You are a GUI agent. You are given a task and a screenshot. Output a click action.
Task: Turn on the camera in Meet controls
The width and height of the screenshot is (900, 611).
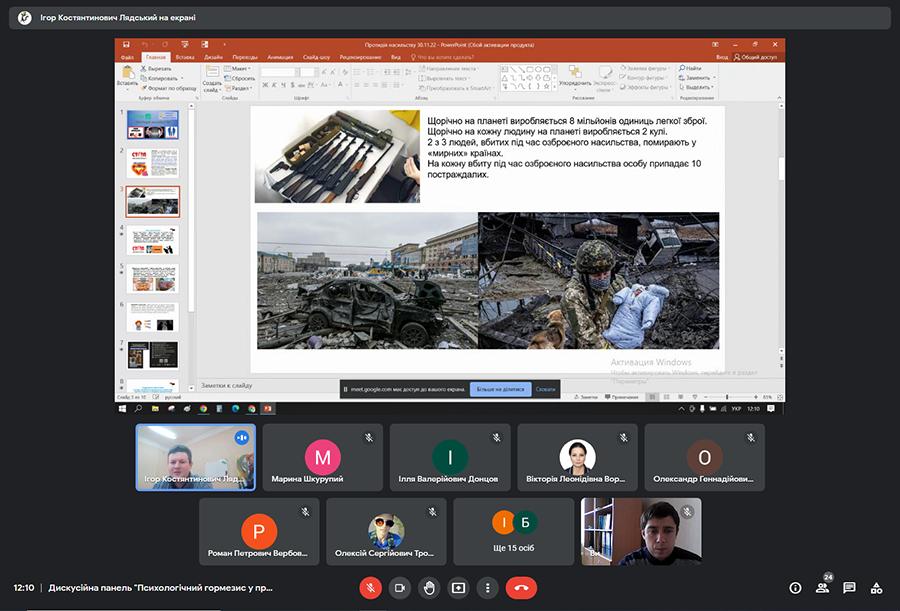coord(399,588)
